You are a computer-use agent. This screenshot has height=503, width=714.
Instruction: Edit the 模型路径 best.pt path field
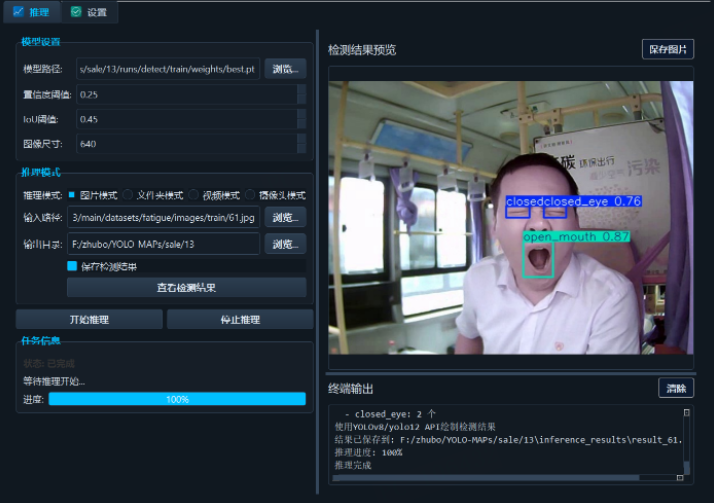coord(168,69)
